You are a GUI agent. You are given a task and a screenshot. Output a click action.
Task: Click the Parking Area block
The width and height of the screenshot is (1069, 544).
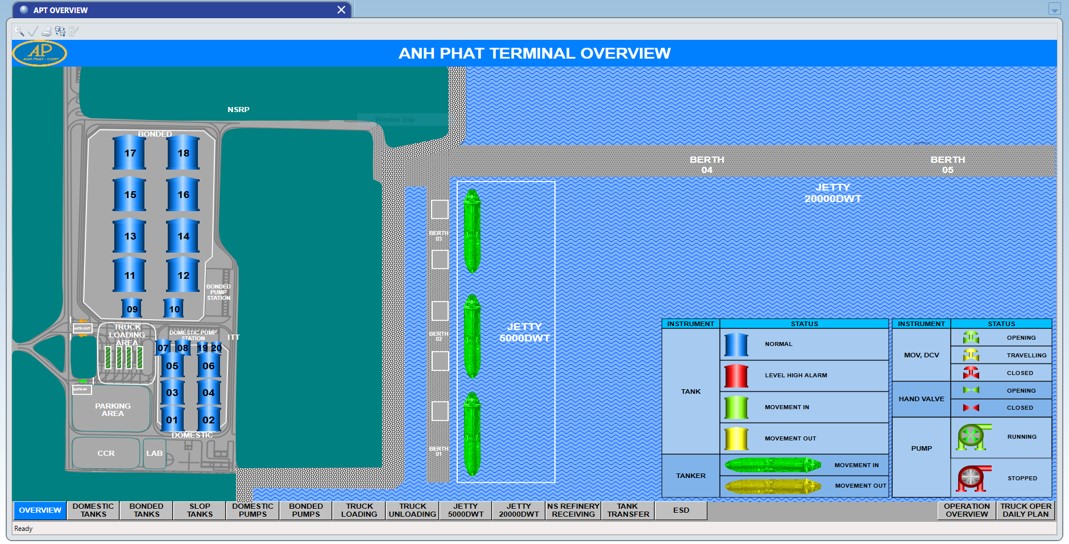click(x=112, y=409)
